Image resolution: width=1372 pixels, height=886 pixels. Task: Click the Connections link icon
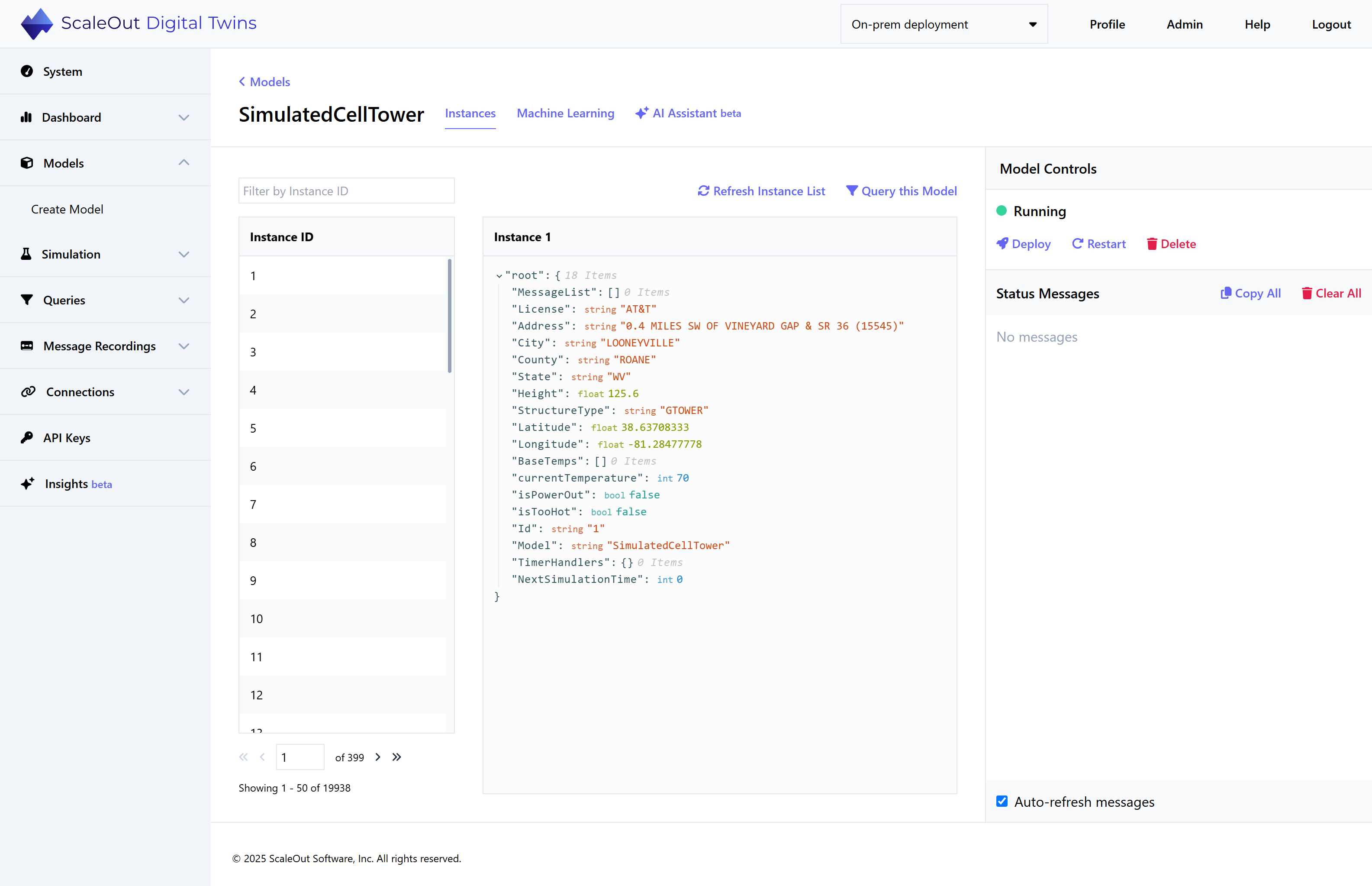coord(28,392)
